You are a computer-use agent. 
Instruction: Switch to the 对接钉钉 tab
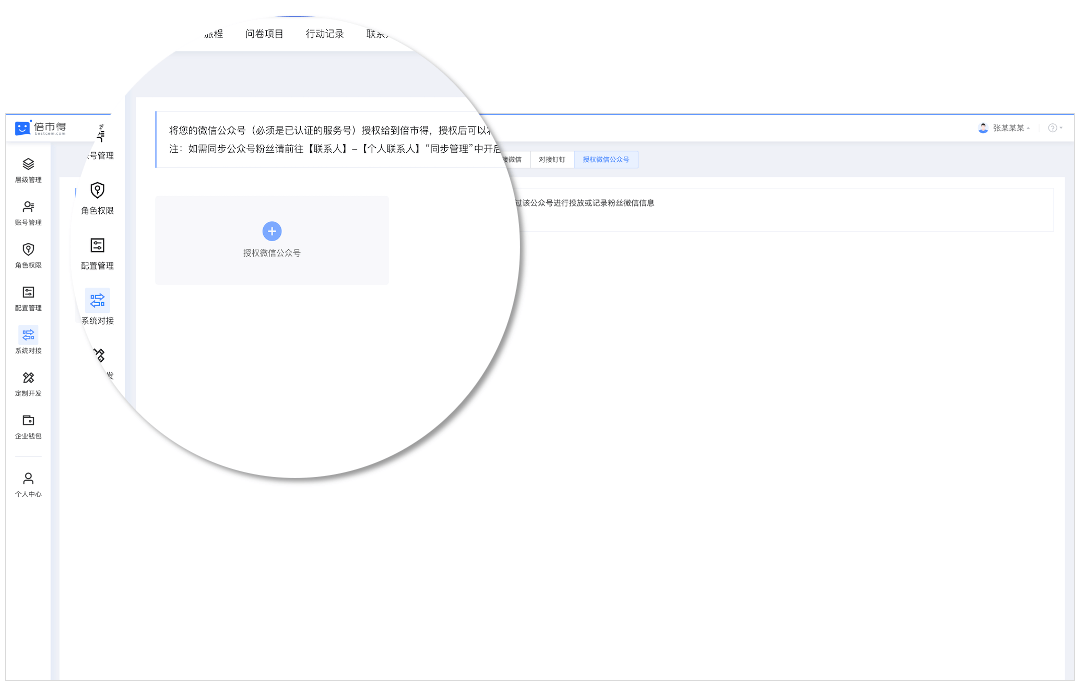point(552,159)
